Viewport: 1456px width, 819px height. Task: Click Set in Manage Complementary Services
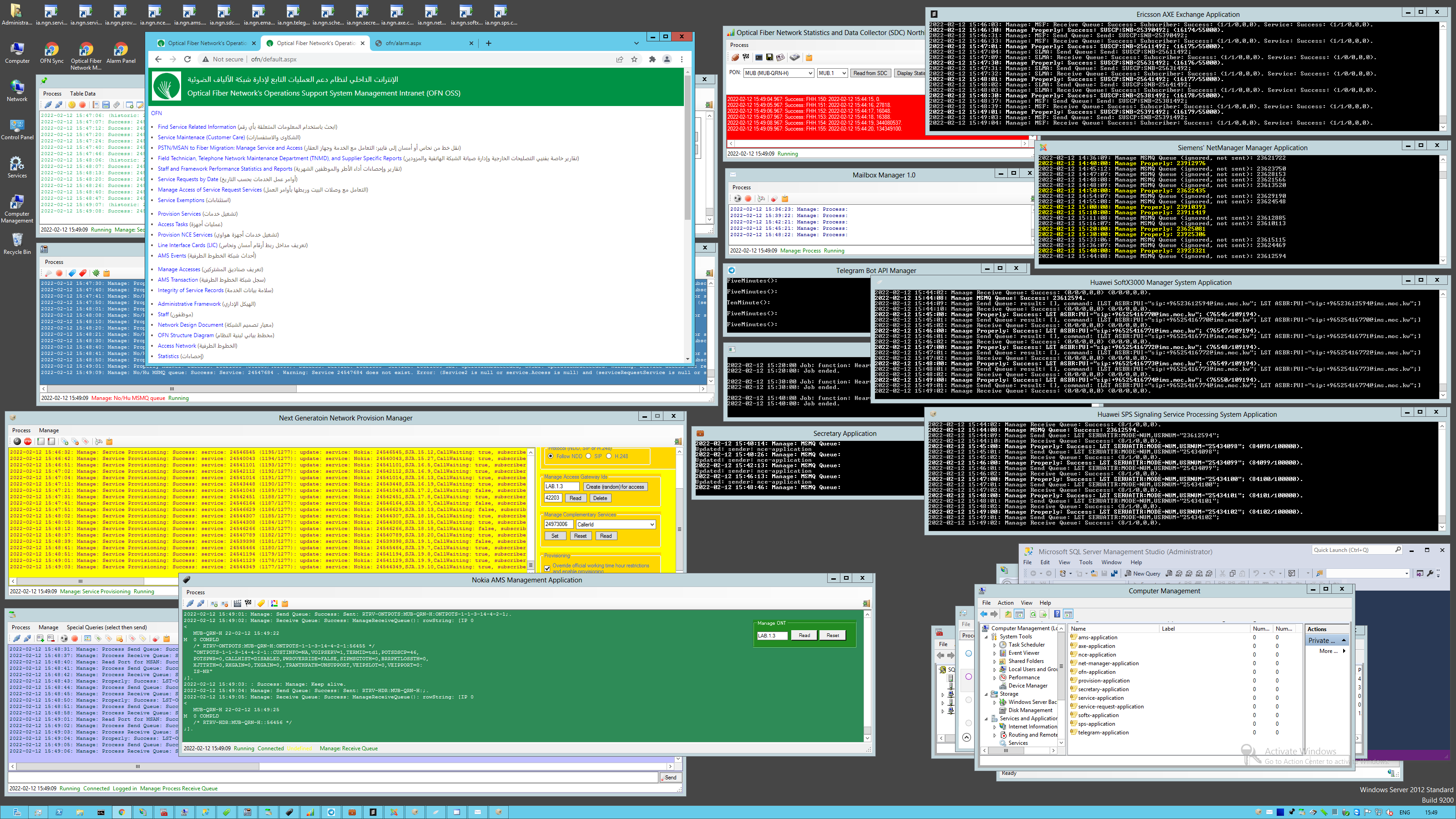(555, 536)
